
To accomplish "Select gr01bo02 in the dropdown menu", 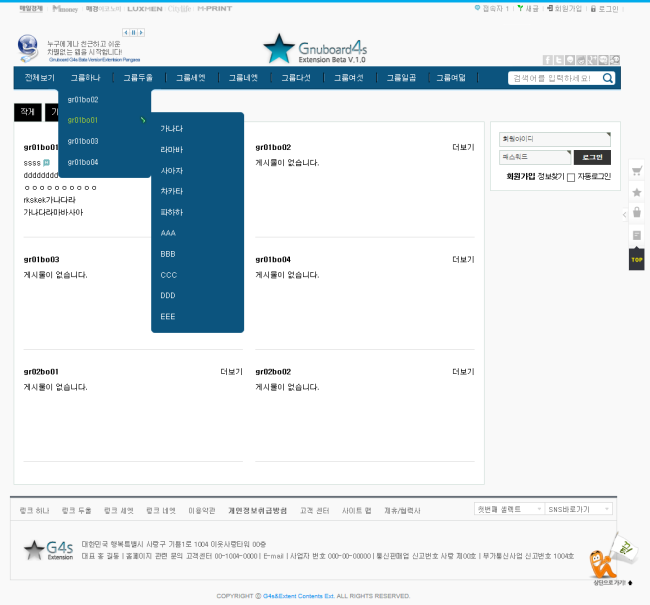I will tap(83, 100).
